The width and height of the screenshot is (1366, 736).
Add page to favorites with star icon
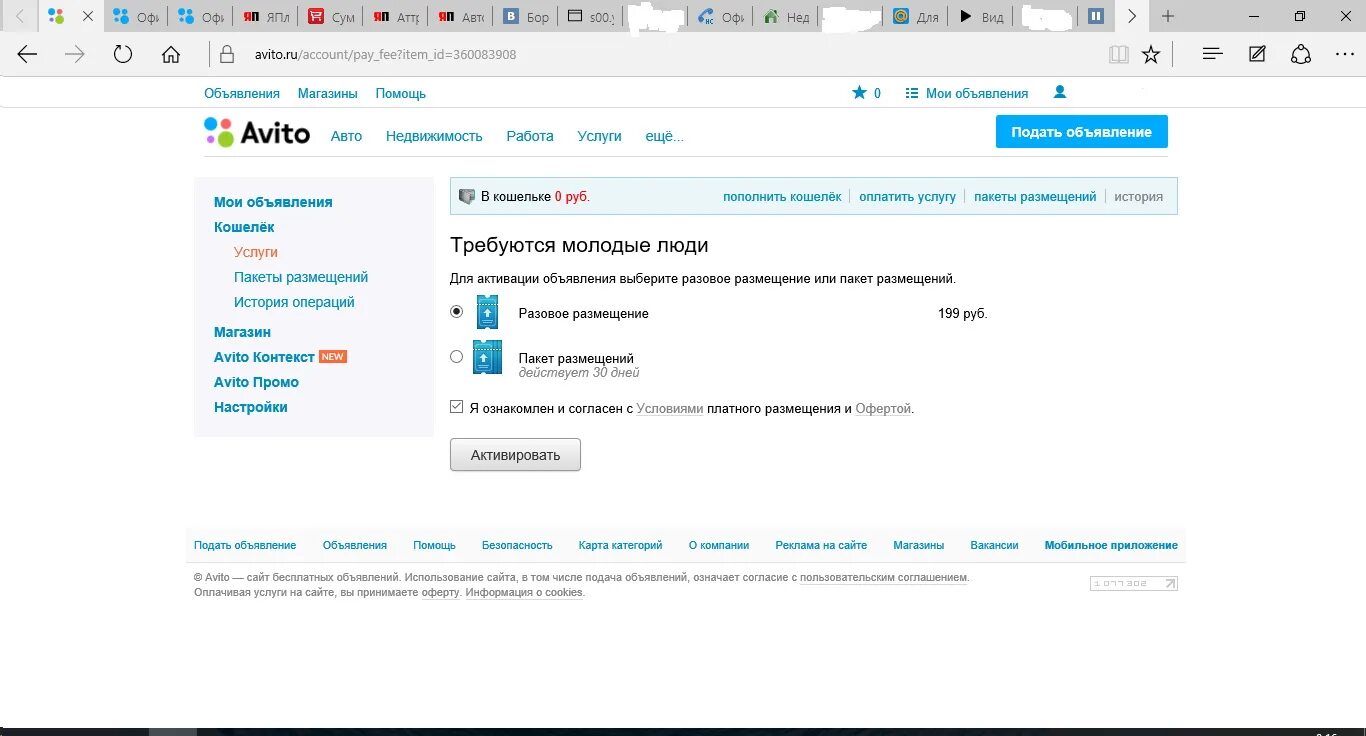click(x=1151, y=54)
